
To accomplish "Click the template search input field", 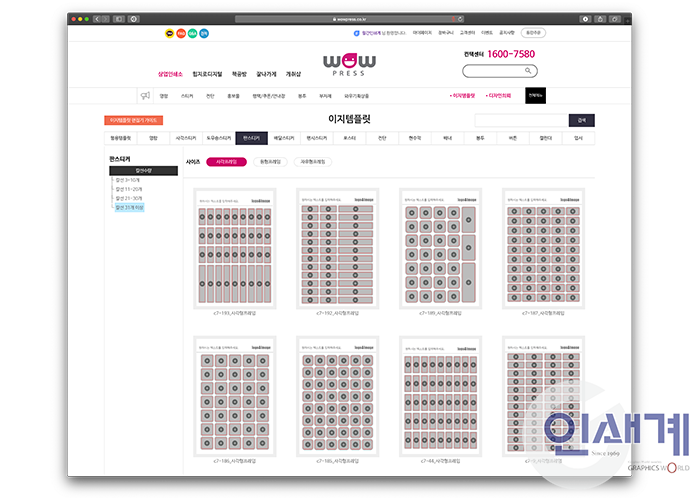I will point(521,120).
